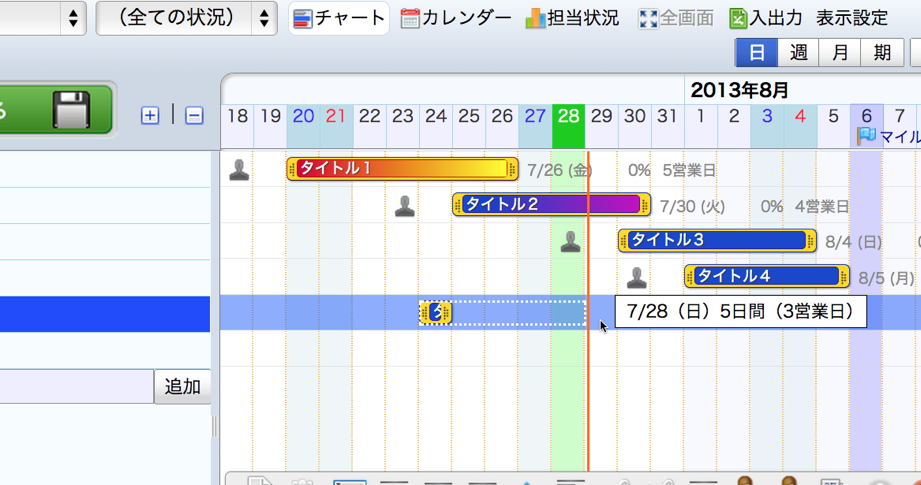Select the タイトル4 task bar
The width and height of the screenshot is (921, 485).
[x=767, y=276]
